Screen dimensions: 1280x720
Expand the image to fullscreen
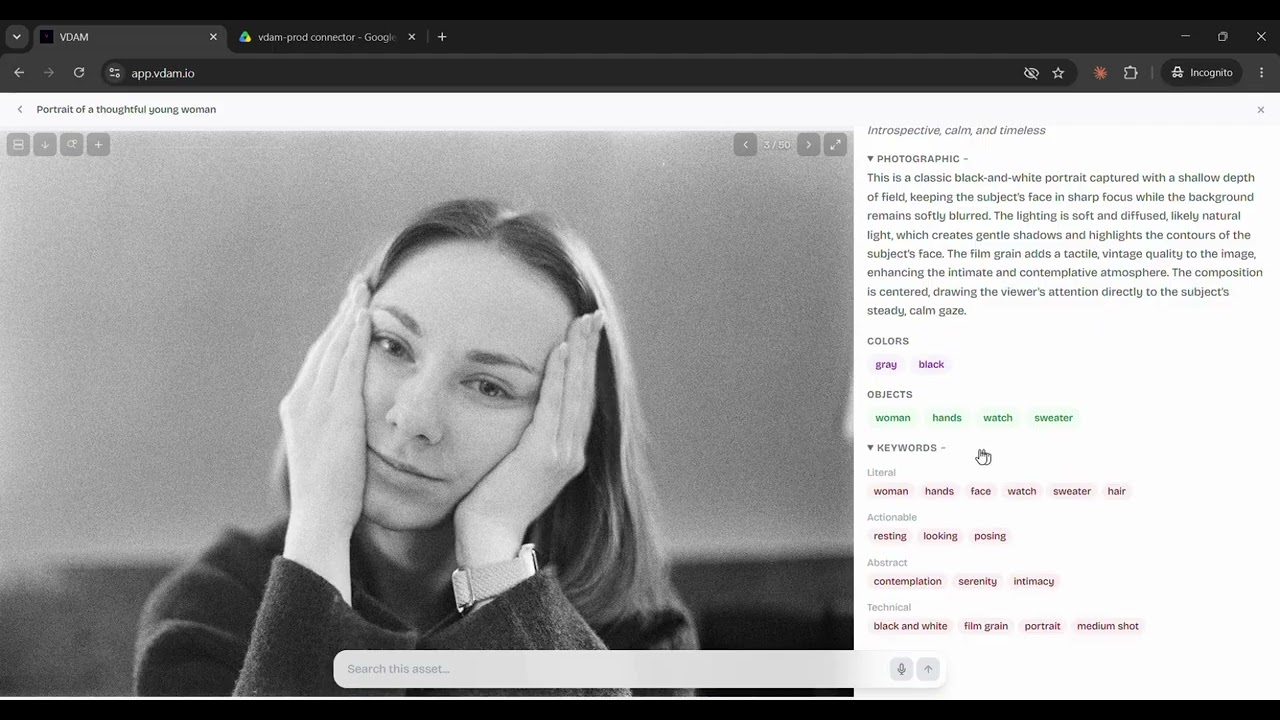click(836, 145)
